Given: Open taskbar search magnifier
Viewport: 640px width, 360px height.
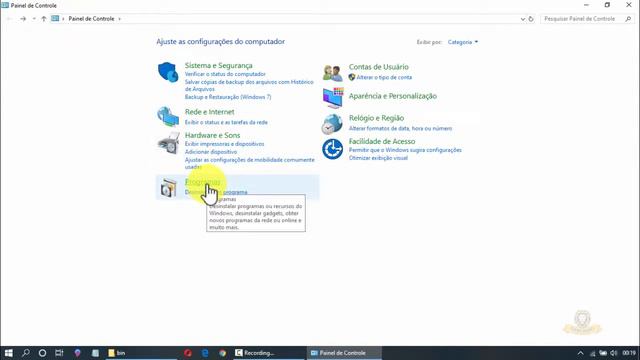Looking at the screenshot, I should [26, 353].
